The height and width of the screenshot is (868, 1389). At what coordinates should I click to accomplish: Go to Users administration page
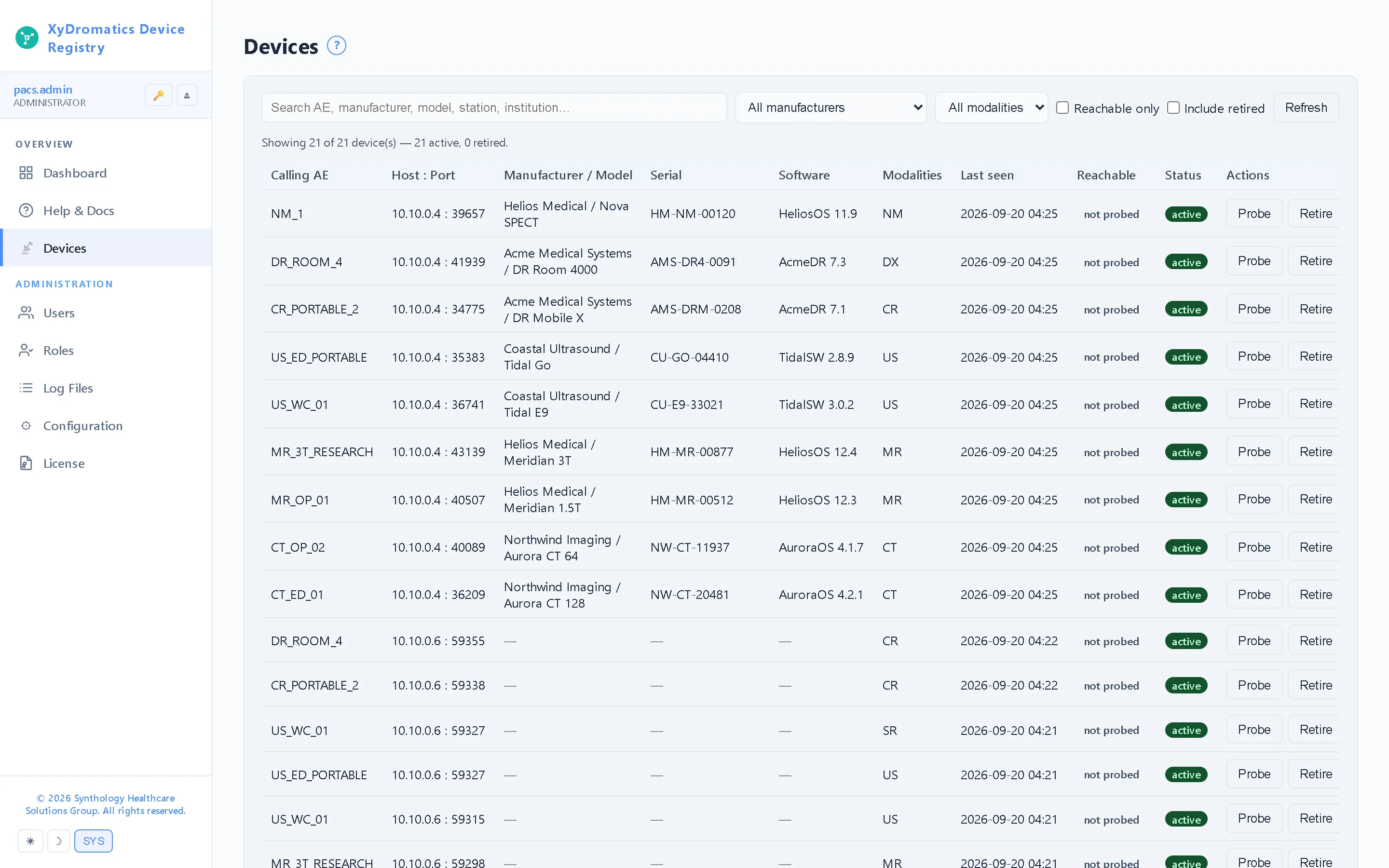tap(106, 313)
